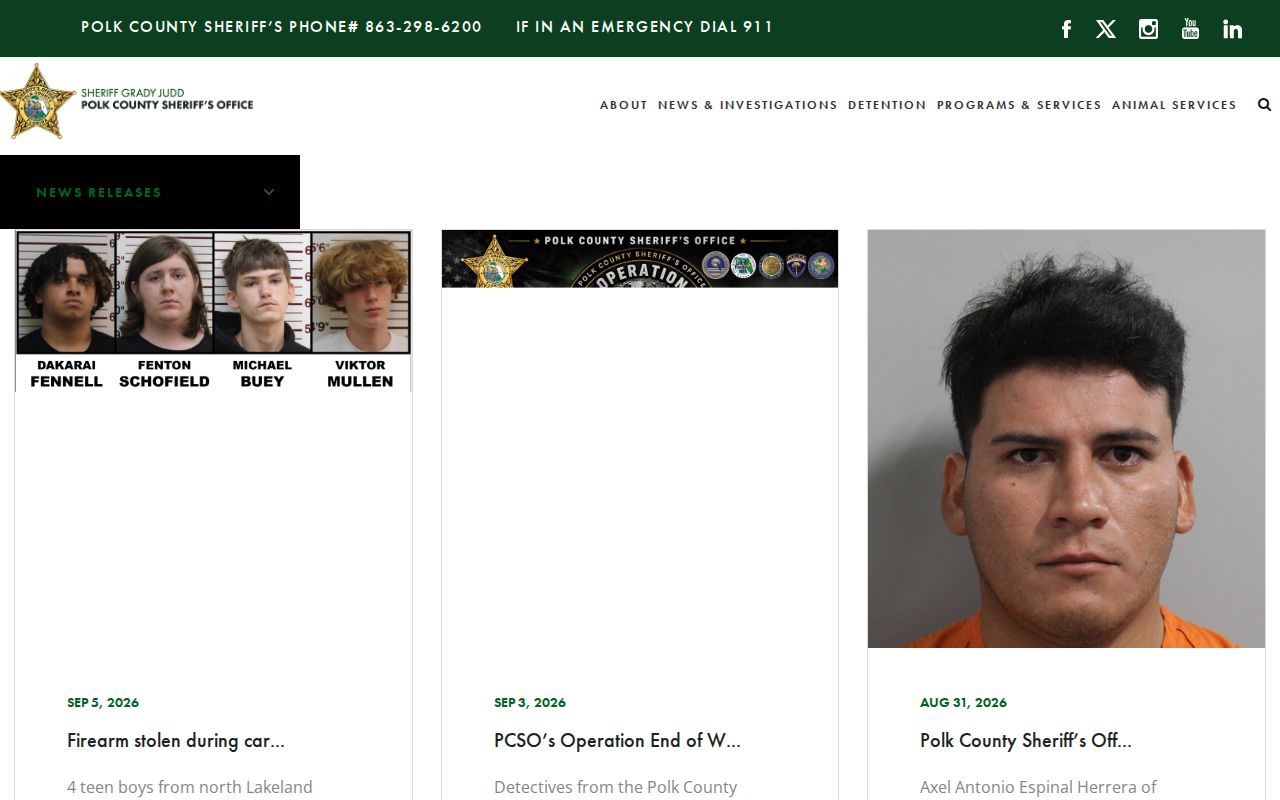Click the Aug 31, 2026 date
Image resolution: width=1280 pixels, height=800 pixels.
tap(963, 703)
